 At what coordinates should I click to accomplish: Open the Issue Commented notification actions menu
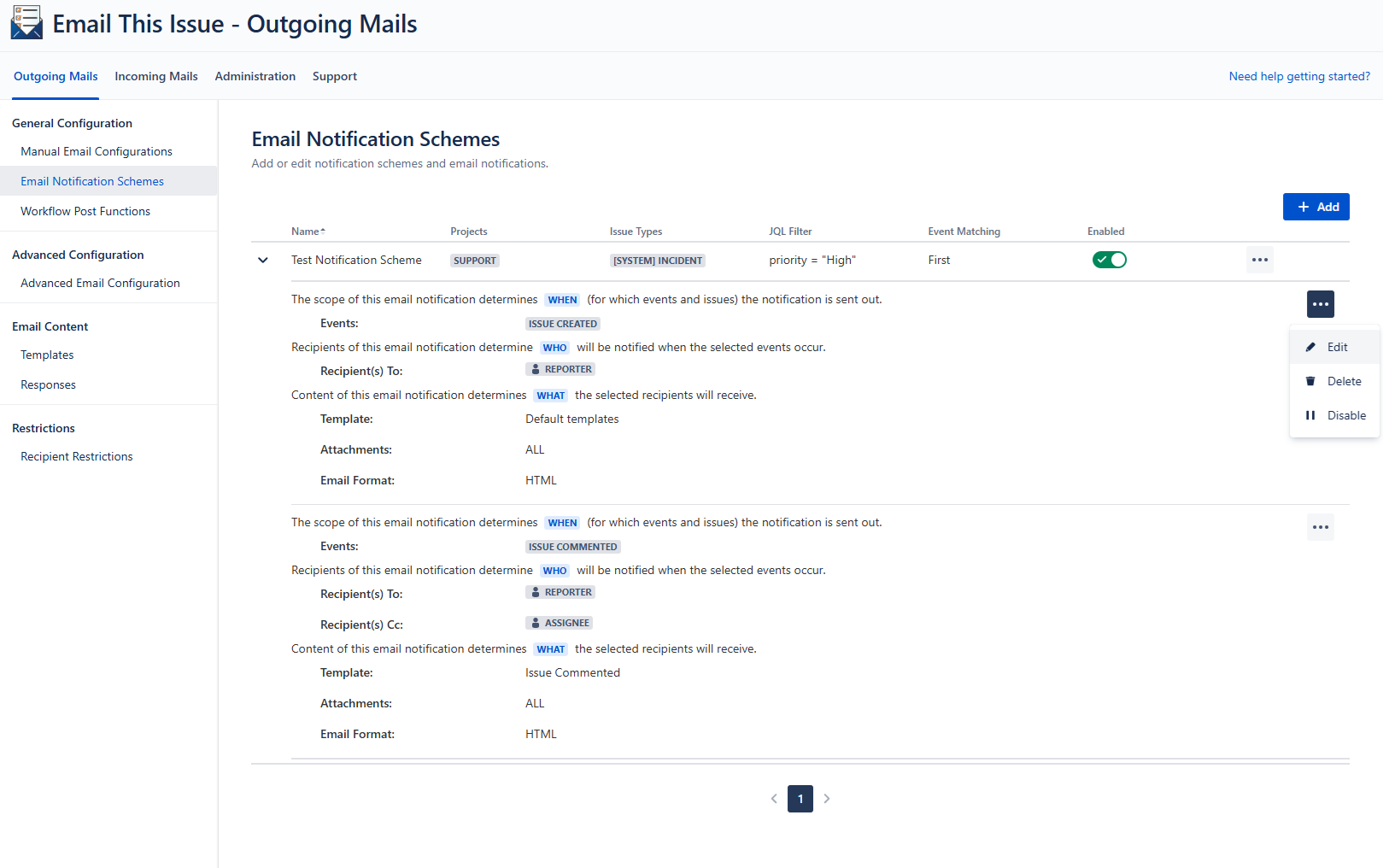point(1320,527)
